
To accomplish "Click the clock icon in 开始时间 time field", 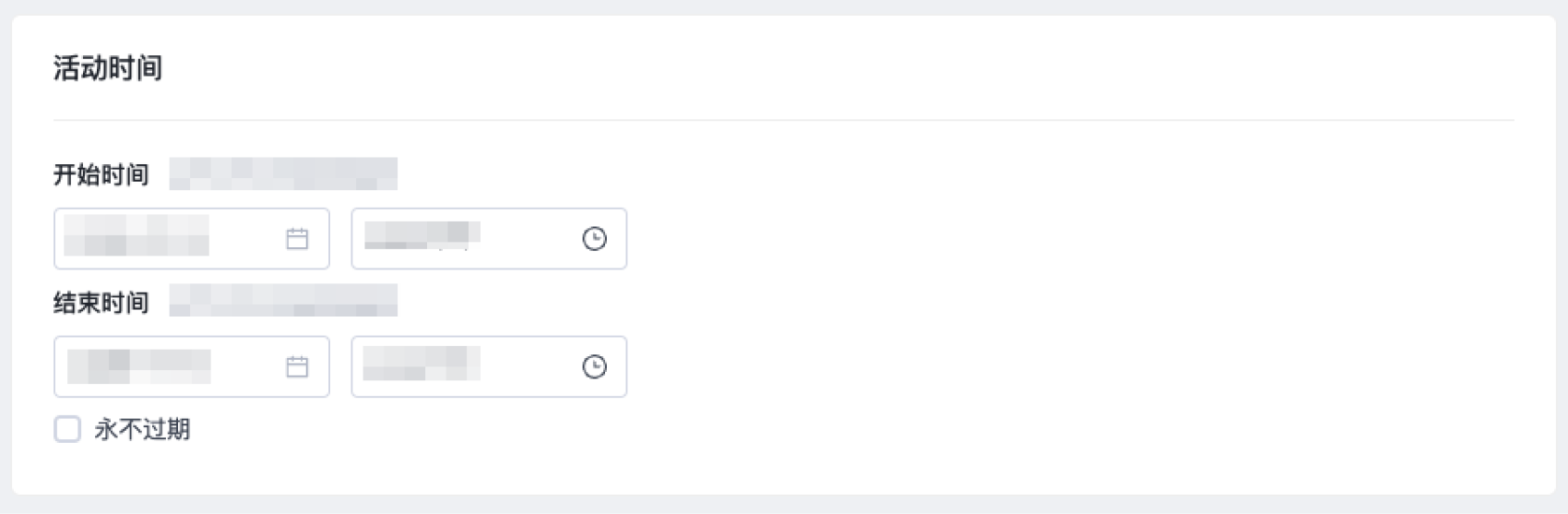I will (595, 239).
